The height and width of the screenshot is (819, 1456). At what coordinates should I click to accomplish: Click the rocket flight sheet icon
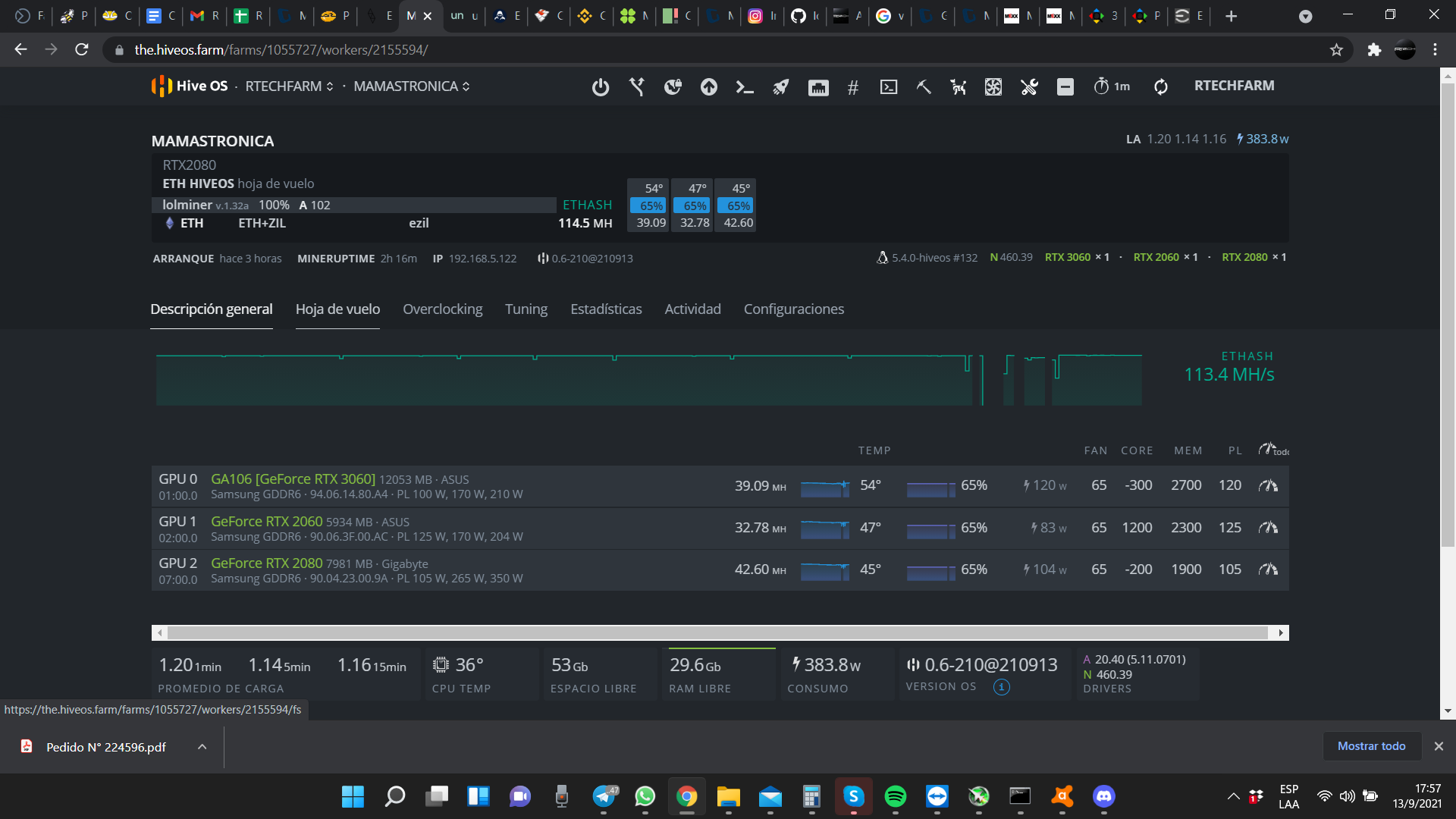(780, 87)
